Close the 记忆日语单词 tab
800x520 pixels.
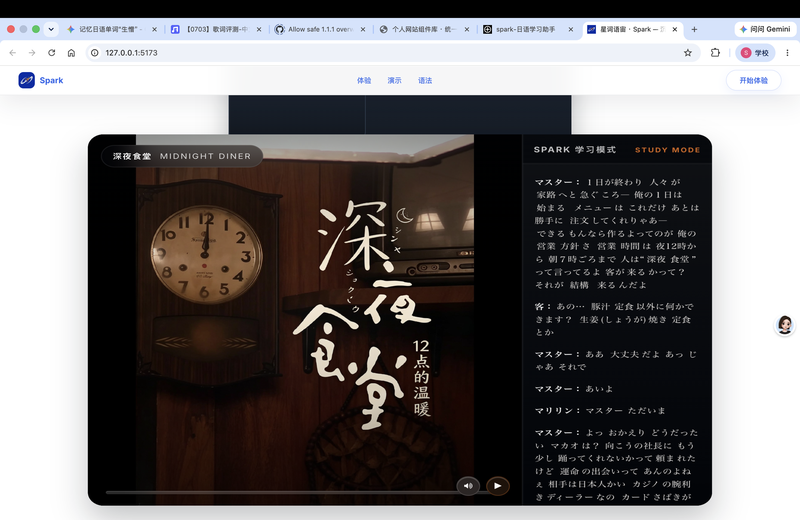(x=154, y=30)
